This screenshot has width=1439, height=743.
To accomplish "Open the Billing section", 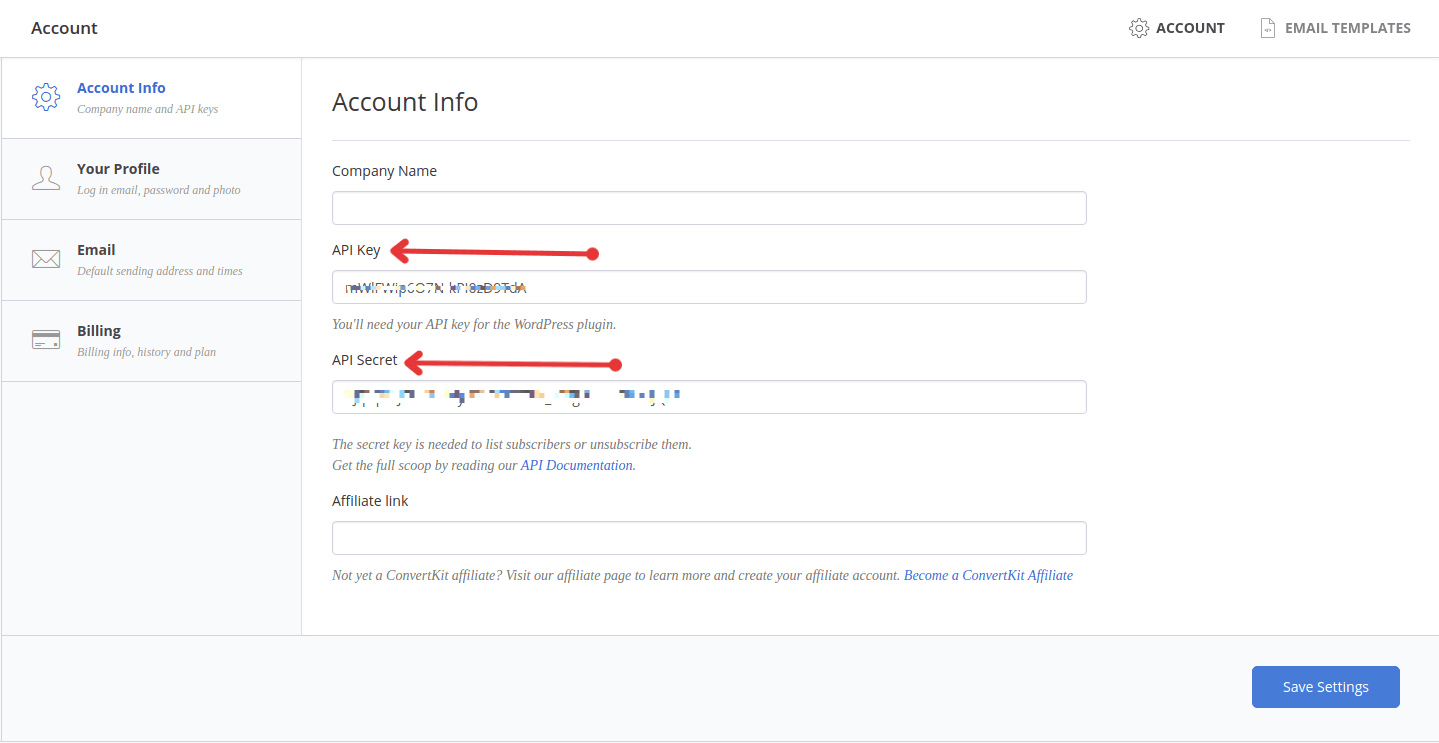I will pos(152,341).
